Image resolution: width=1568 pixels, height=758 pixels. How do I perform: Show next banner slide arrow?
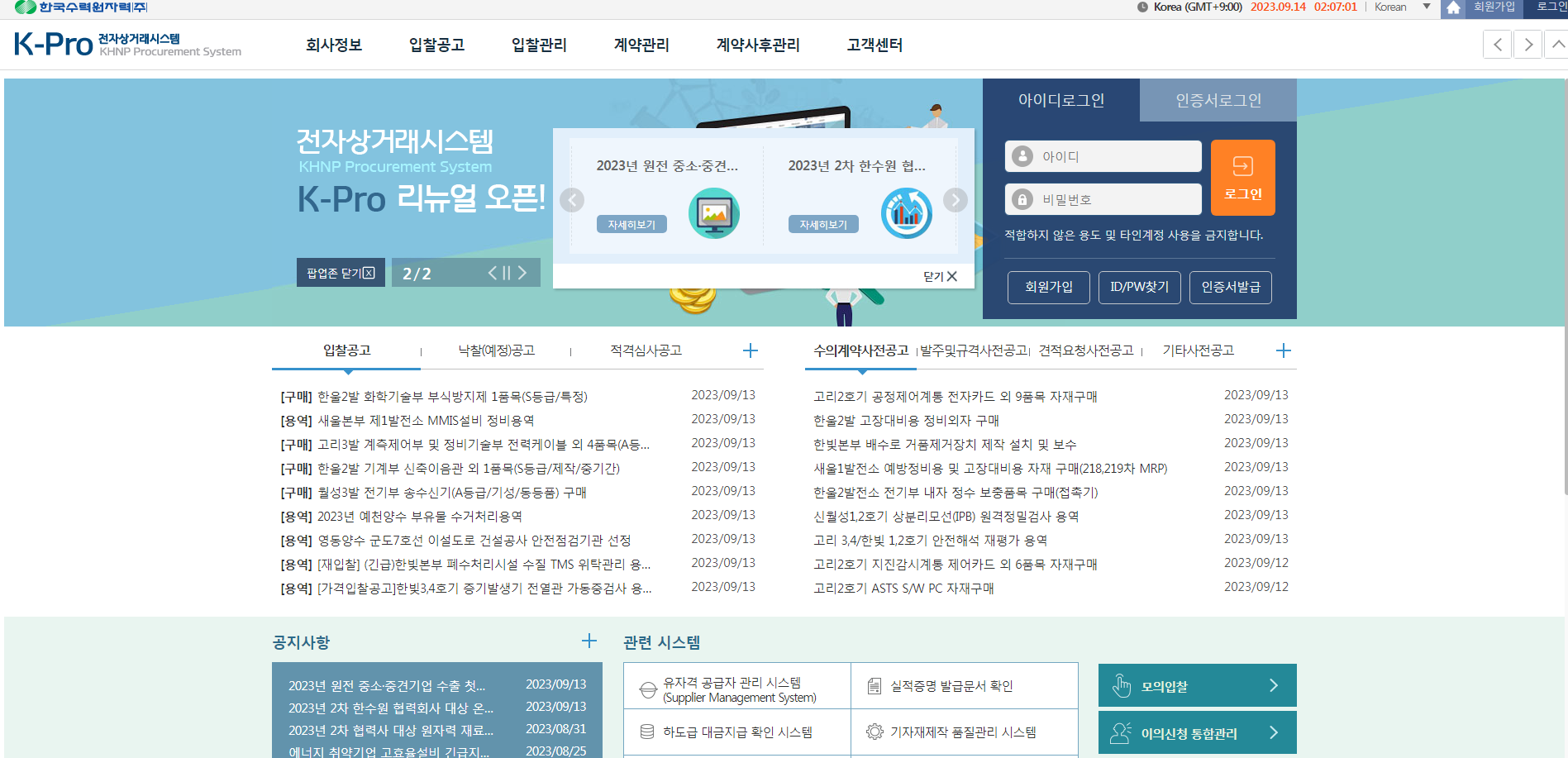pyautogui.click(x=522, y=273)
